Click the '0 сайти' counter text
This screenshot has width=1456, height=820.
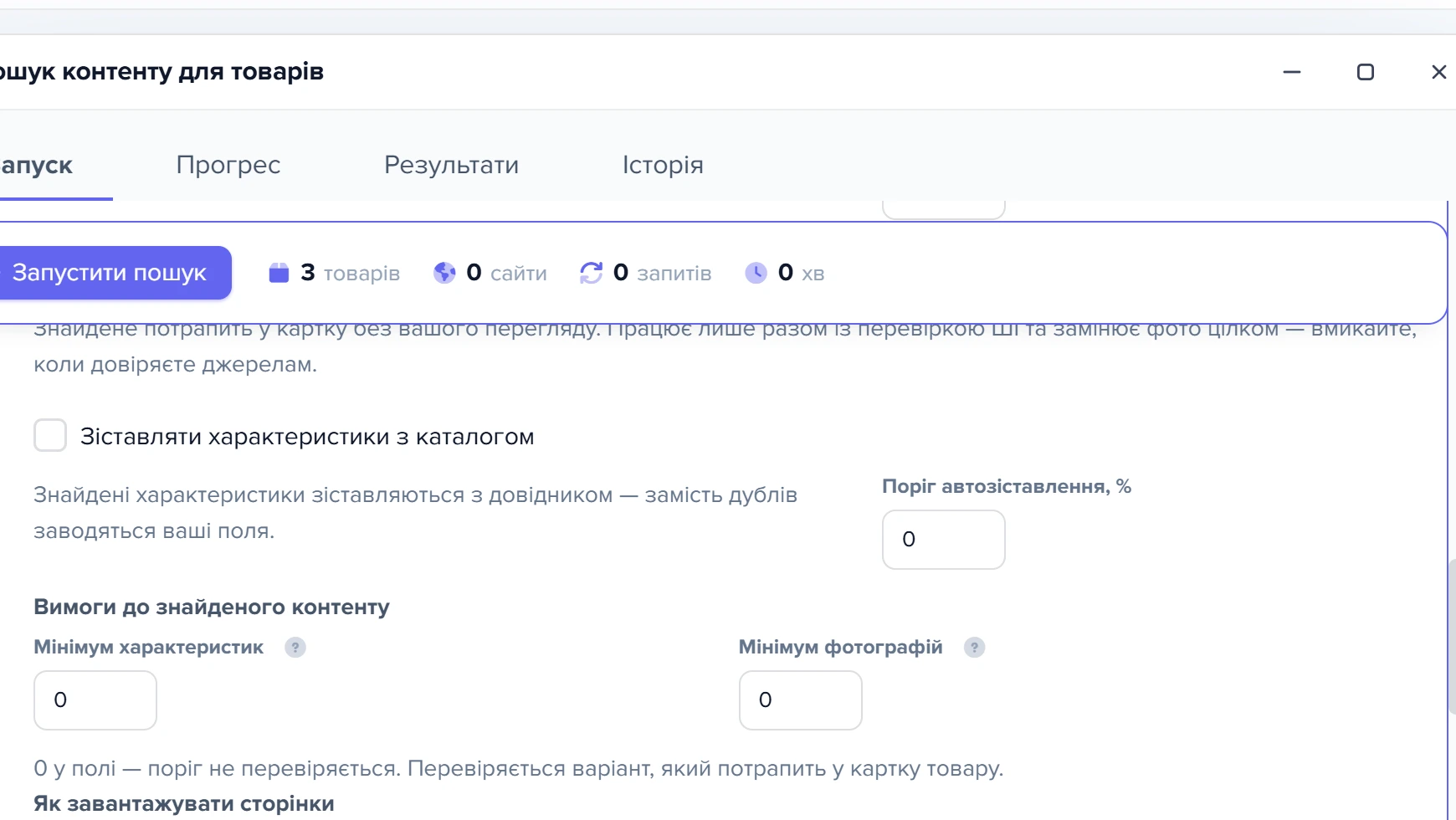pos(506,273)
